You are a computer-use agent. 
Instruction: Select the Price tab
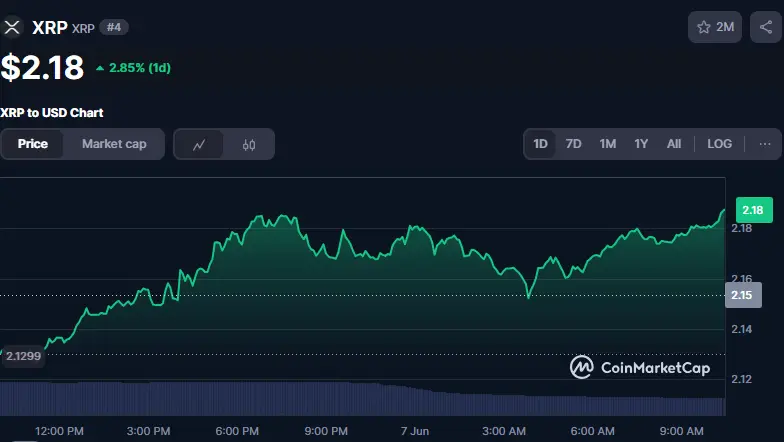33,144
